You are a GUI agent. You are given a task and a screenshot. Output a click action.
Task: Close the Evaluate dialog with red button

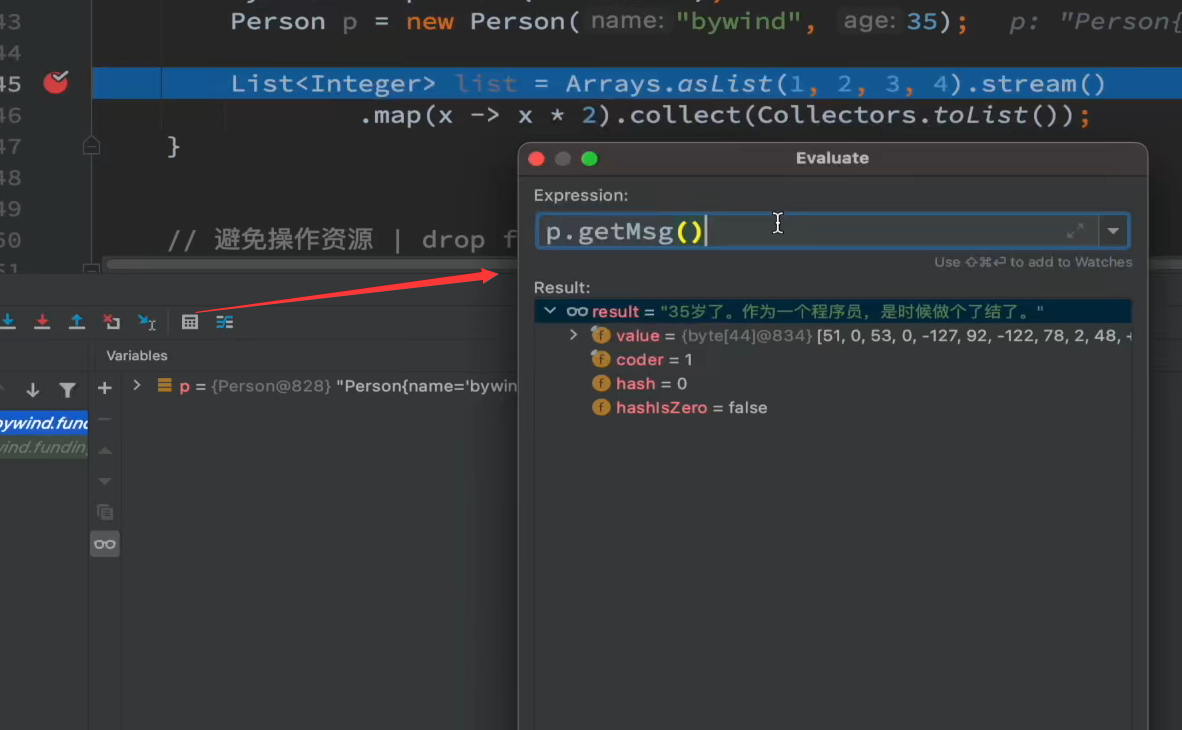[x=537, y=158]
